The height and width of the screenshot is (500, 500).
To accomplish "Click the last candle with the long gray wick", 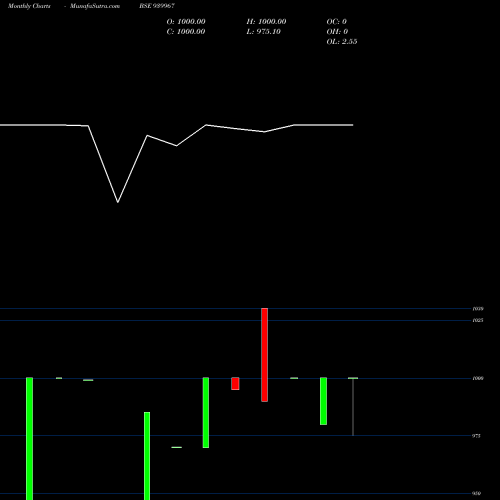I will pyautogui.click(x=353, y=407).
